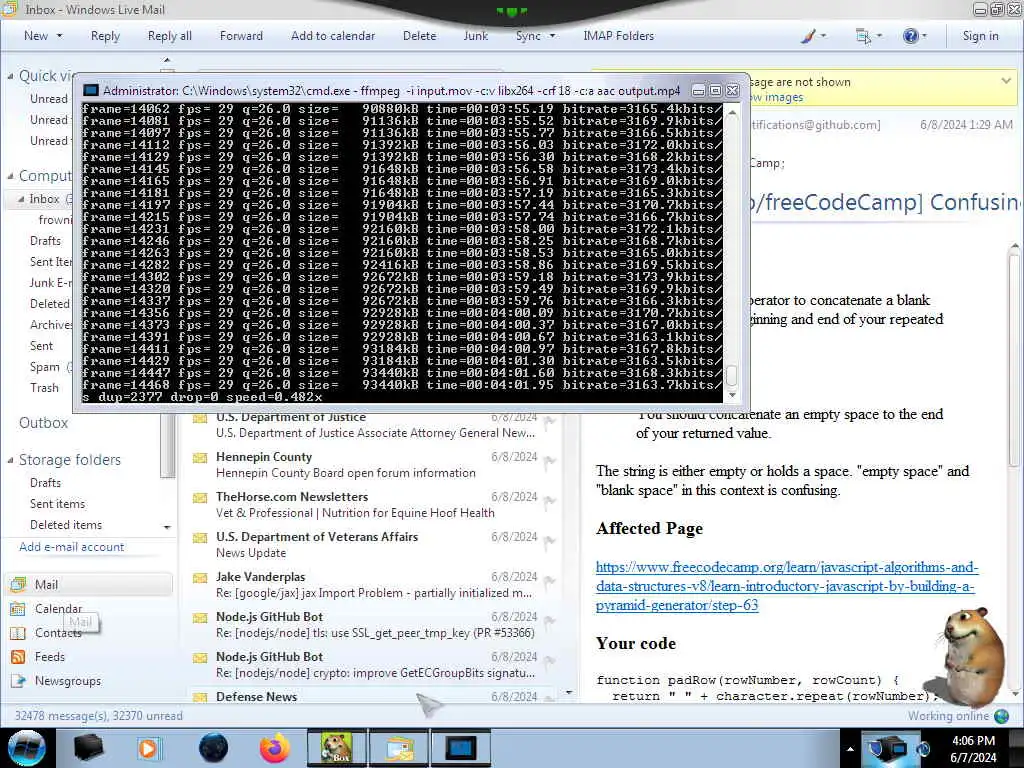The image size is (1024, 768).
Task: Select Deleted items under Storage folders
Action: point(66,525)
